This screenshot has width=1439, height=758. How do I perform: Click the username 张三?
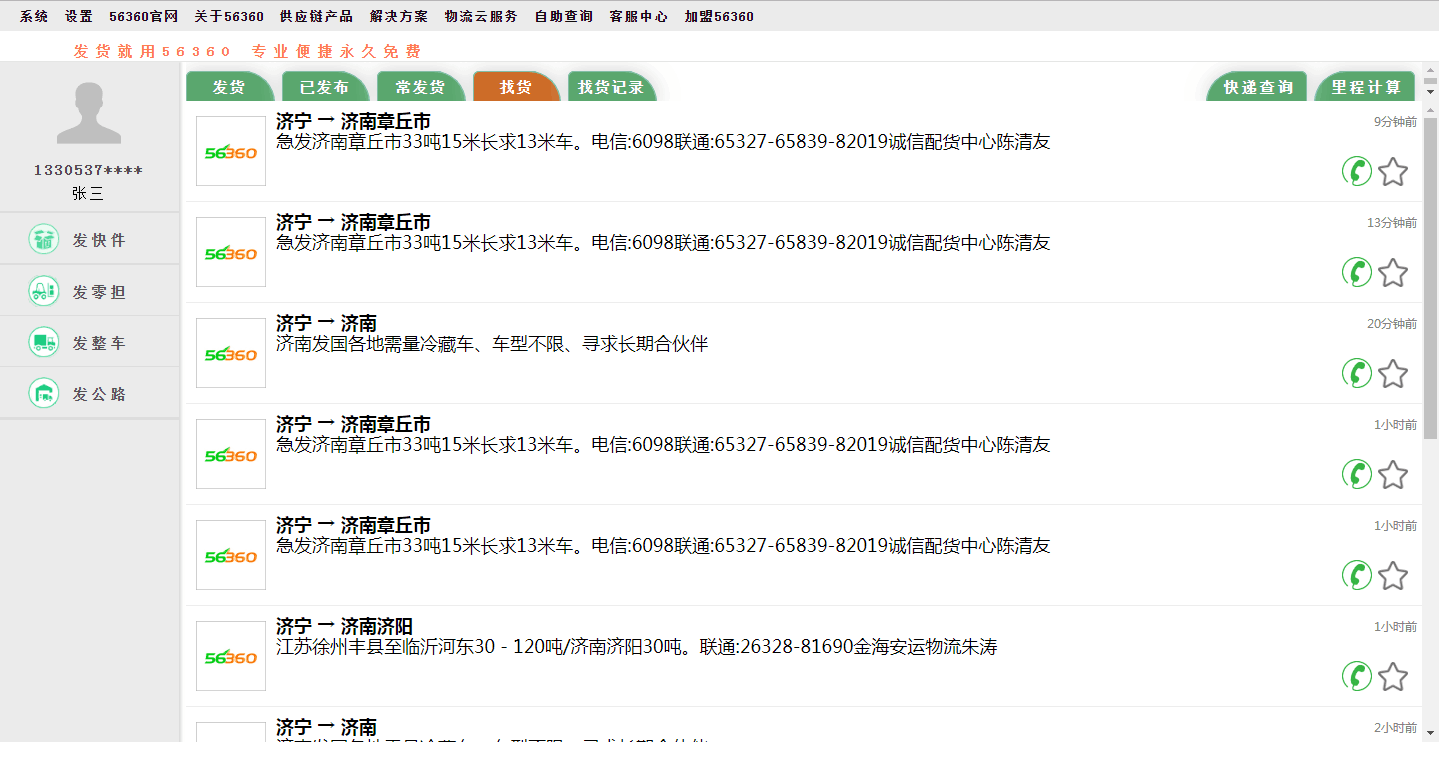(x=88, y=194)
